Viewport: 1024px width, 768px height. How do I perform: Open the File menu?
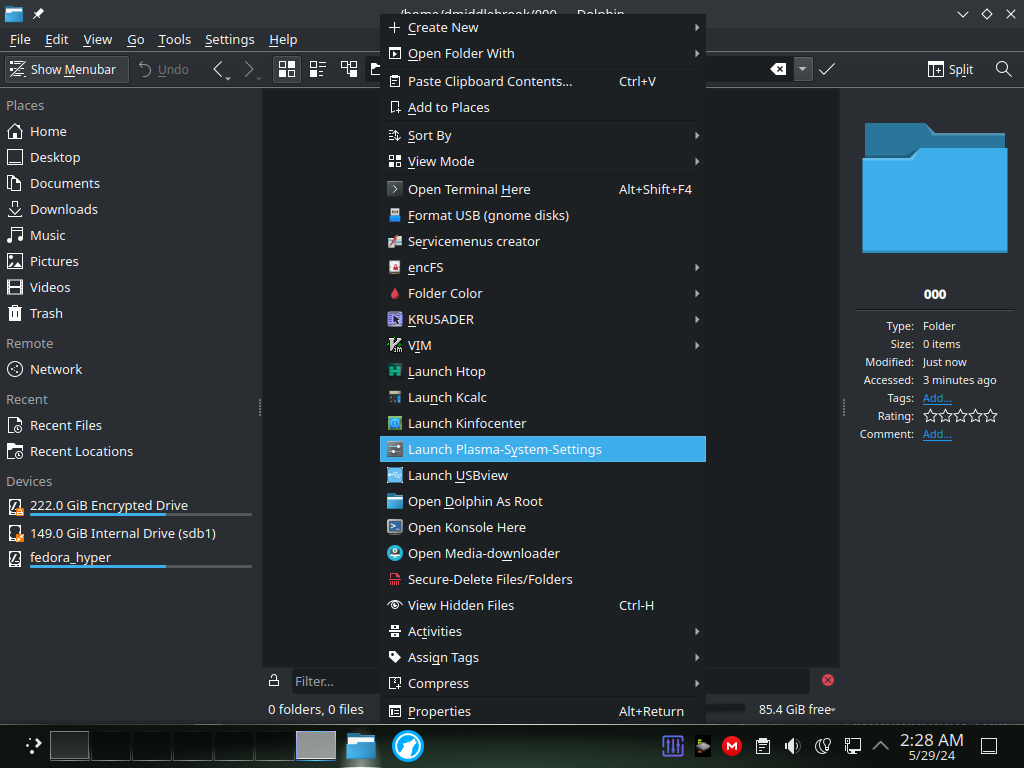coord(20,40)
